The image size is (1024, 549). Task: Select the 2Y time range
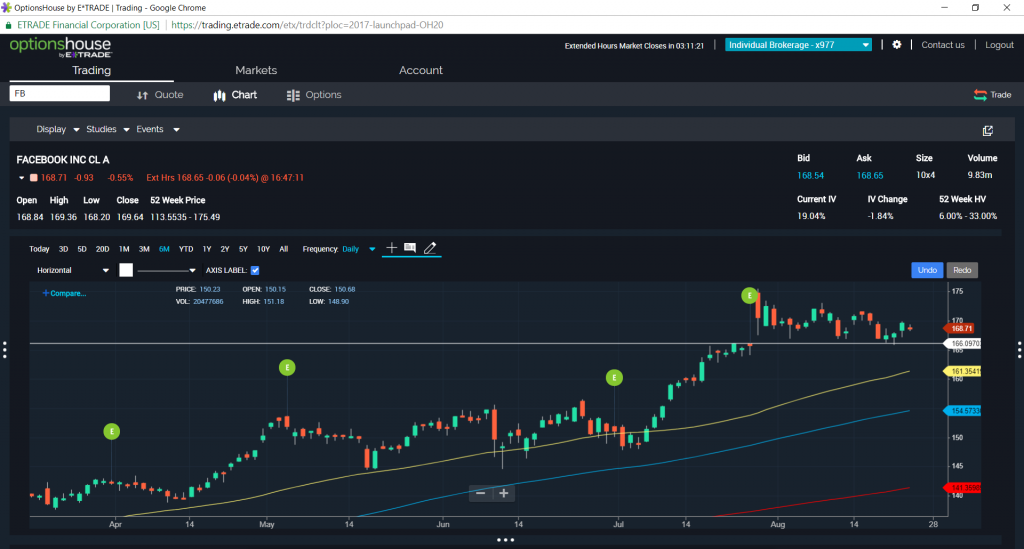225,249
